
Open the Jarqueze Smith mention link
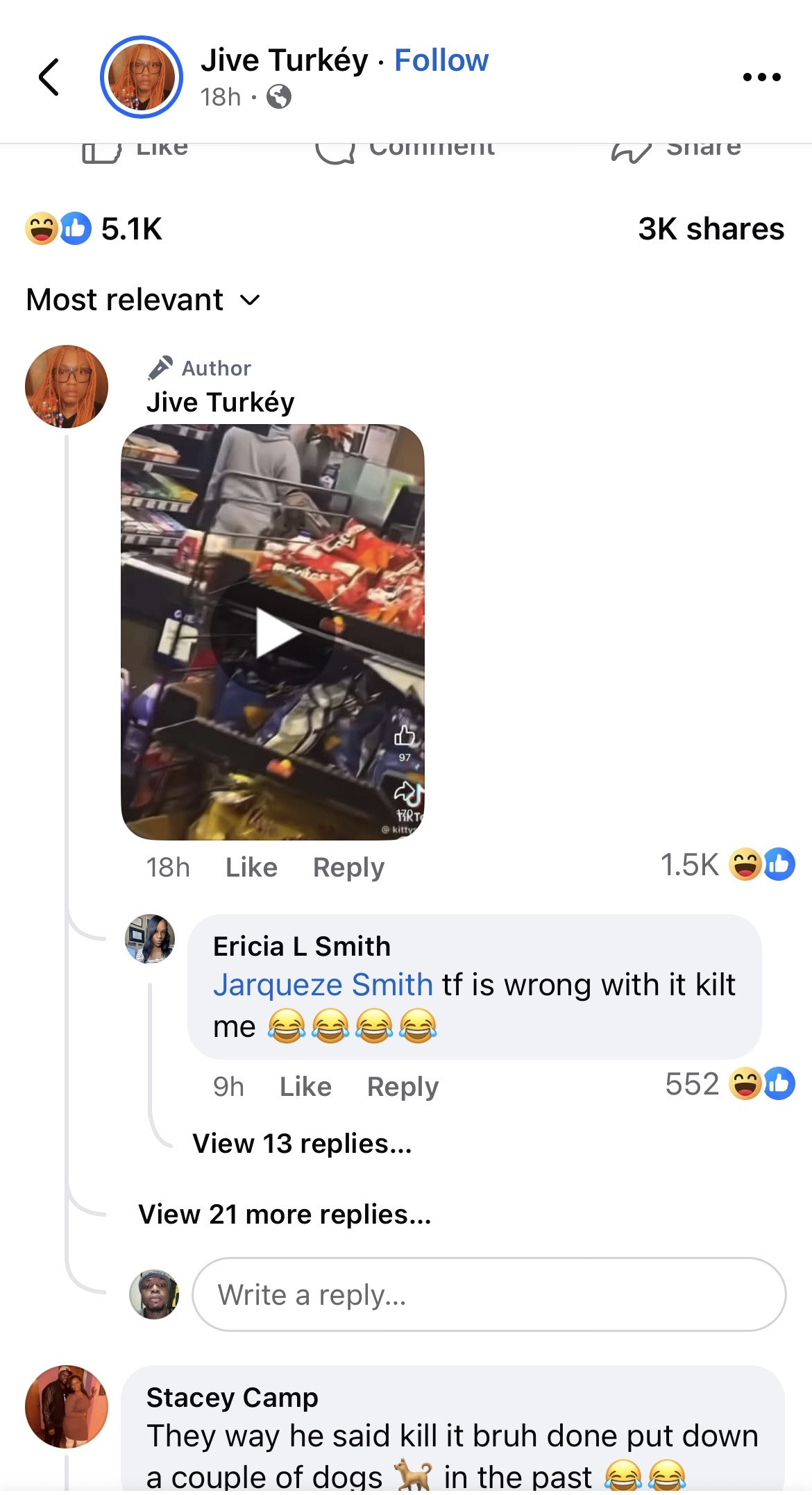coord(323,985)
